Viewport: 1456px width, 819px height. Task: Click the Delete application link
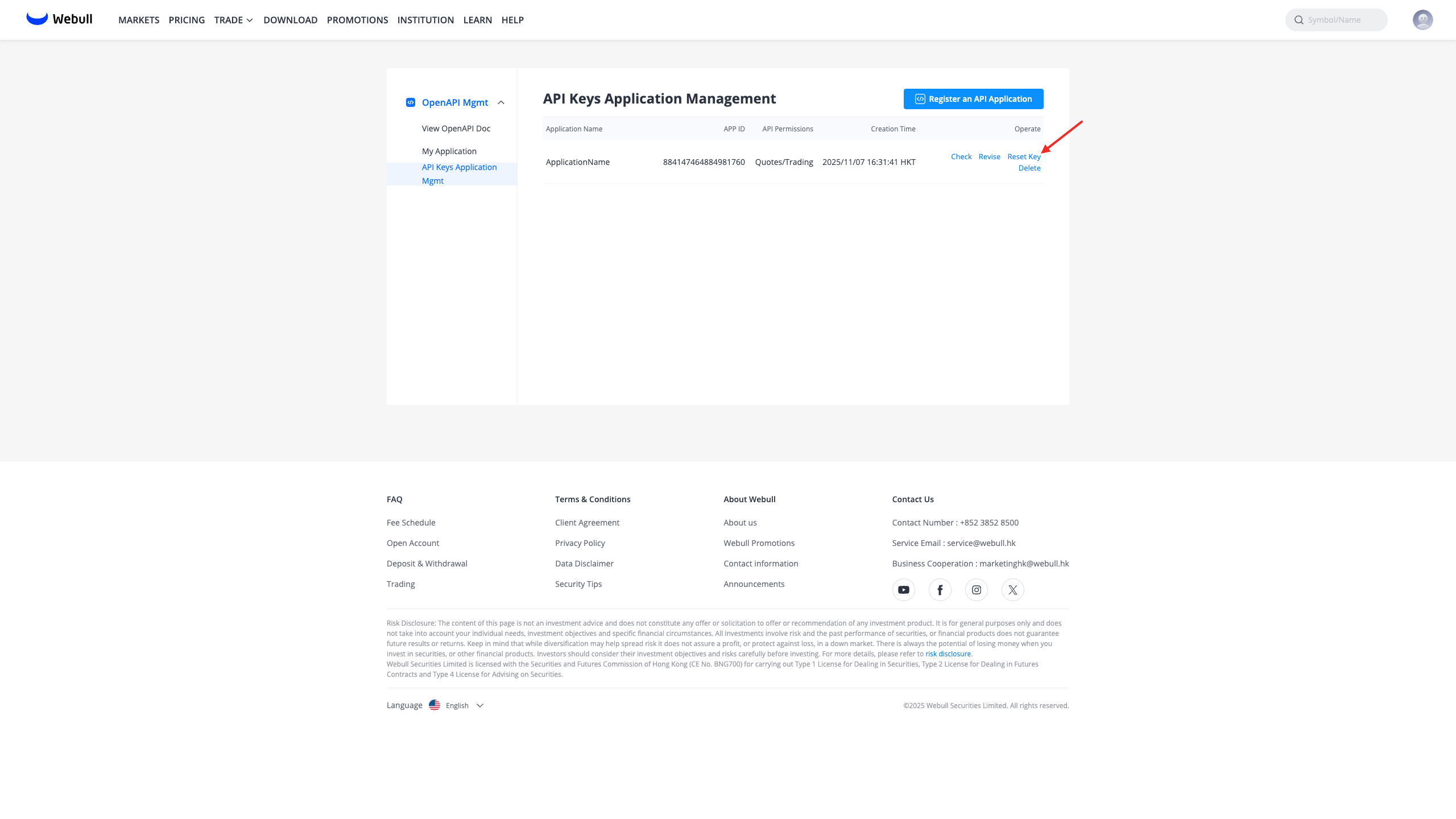pos(1029,168)
